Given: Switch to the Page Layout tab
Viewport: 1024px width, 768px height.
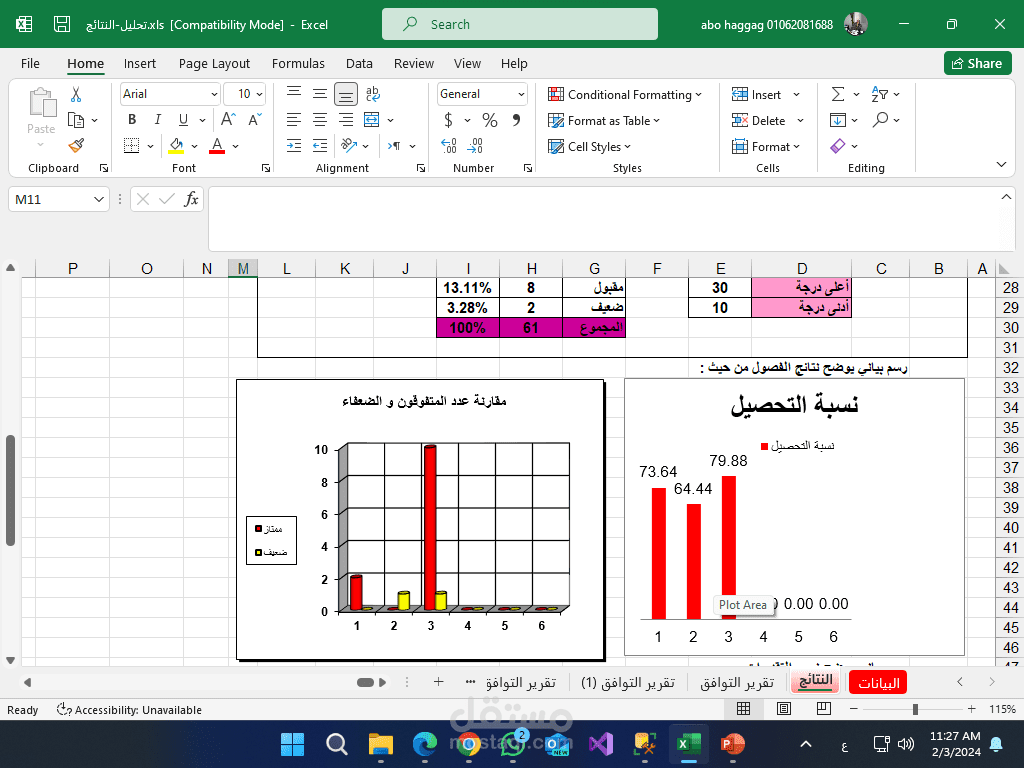Looking at the screenshot, I should 214,63.
